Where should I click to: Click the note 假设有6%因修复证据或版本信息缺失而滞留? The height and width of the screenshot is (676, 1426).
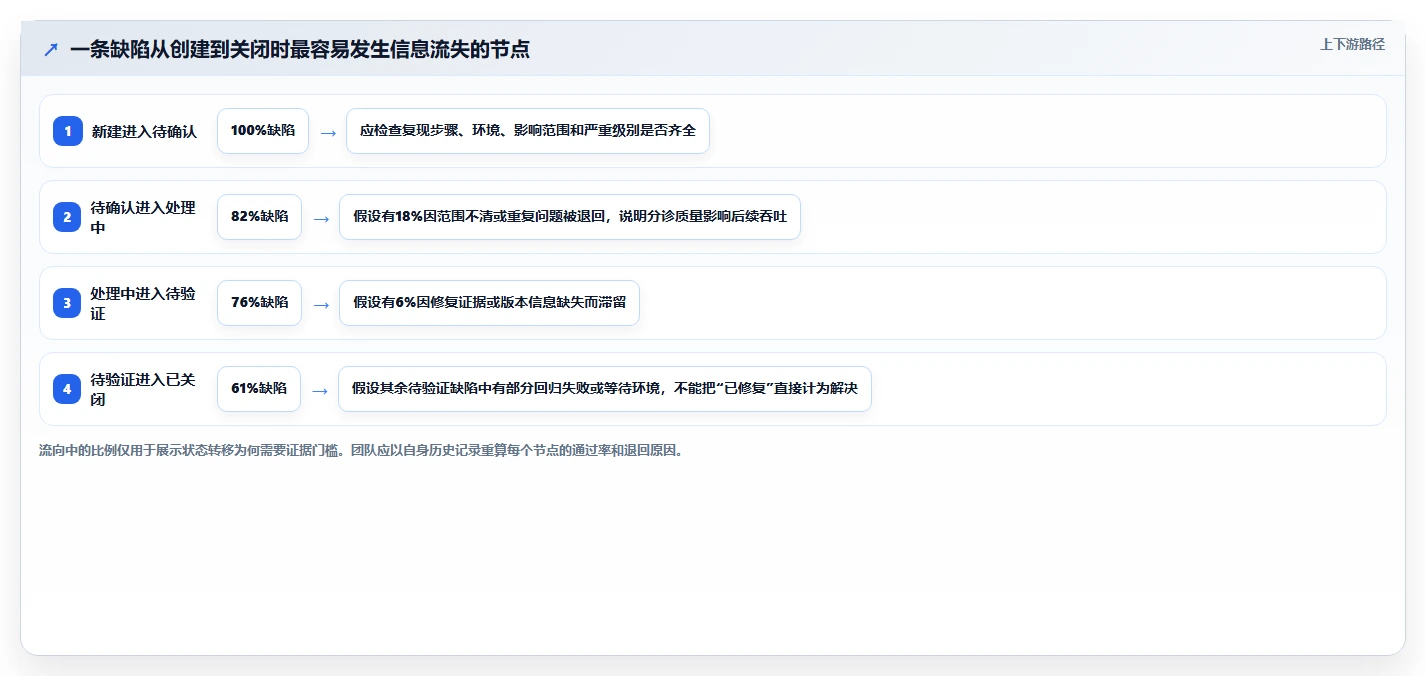[x=489, y=303]
